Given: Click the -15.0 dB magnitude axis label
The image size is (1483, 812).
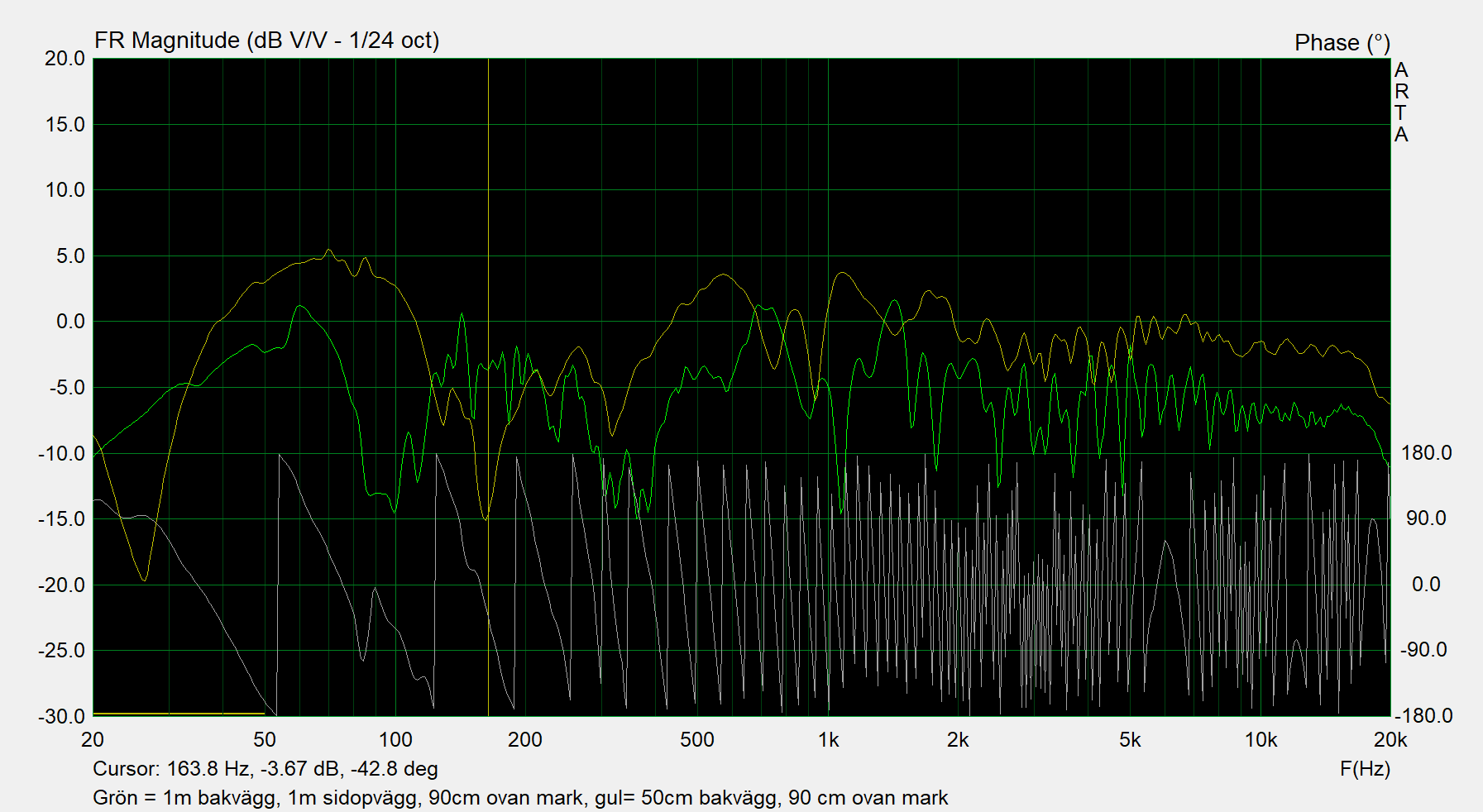Looking at the screenshot, I should pyautogui.click(x=61, y=518).
